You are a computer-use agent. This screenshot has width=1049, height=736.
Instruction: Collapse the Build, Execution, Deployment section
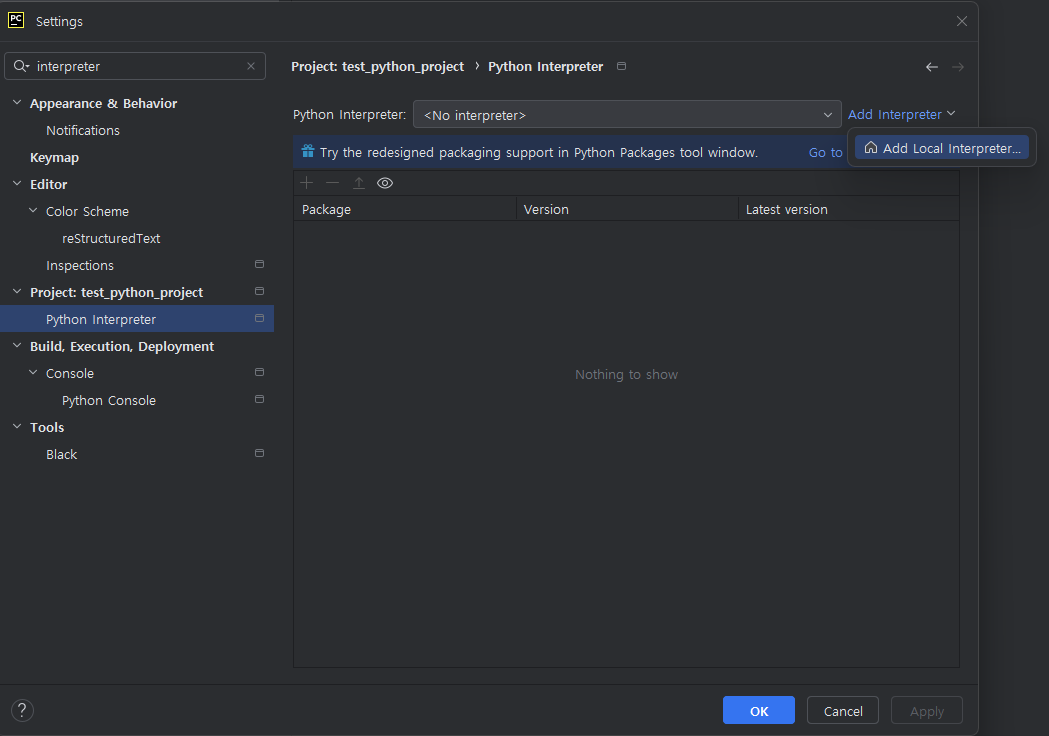point(17,346)
